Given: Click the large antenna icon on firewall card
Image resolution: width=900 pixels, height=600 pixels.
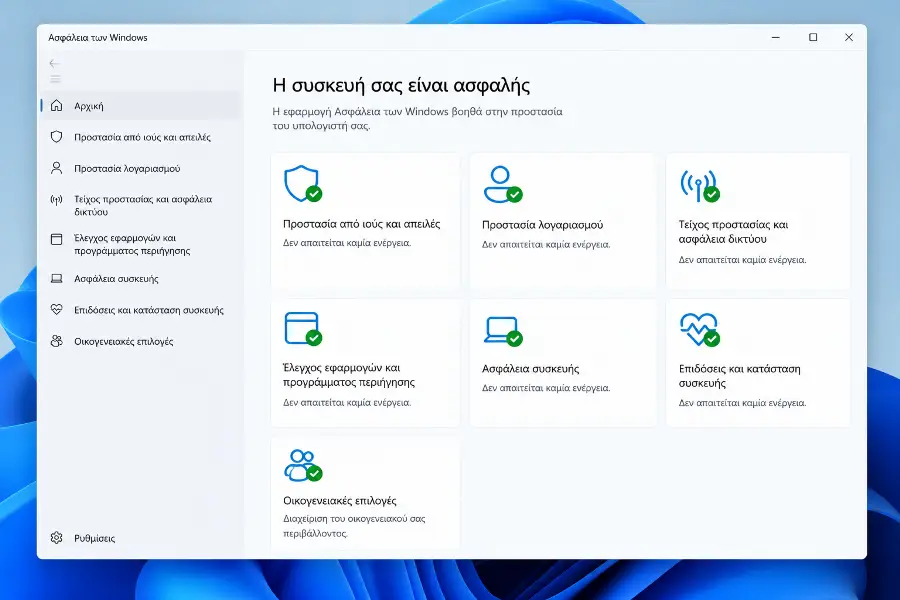Looking at the screenshot, I should tap(700, 186).
